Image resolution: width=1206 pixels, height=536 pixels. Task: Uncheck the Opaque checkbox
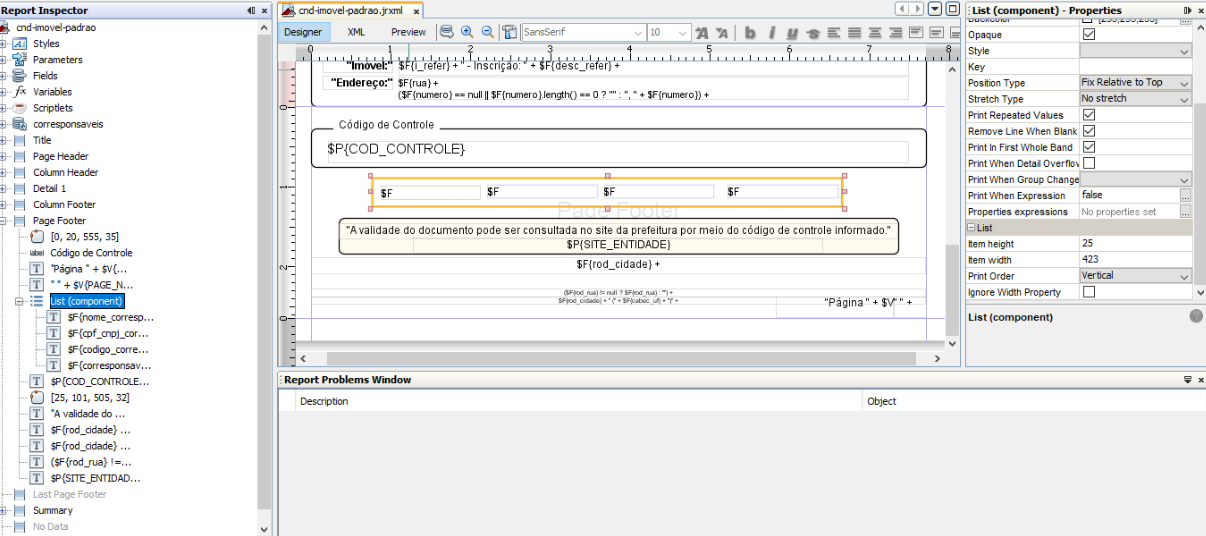[x=1089, y=35]
